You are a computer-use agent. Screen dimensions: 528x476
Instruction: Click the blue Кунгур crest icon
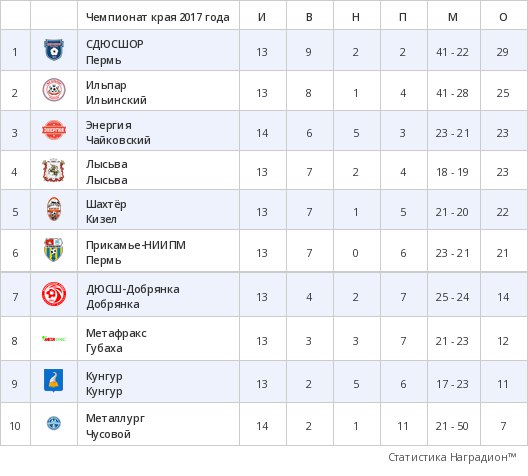54,381
